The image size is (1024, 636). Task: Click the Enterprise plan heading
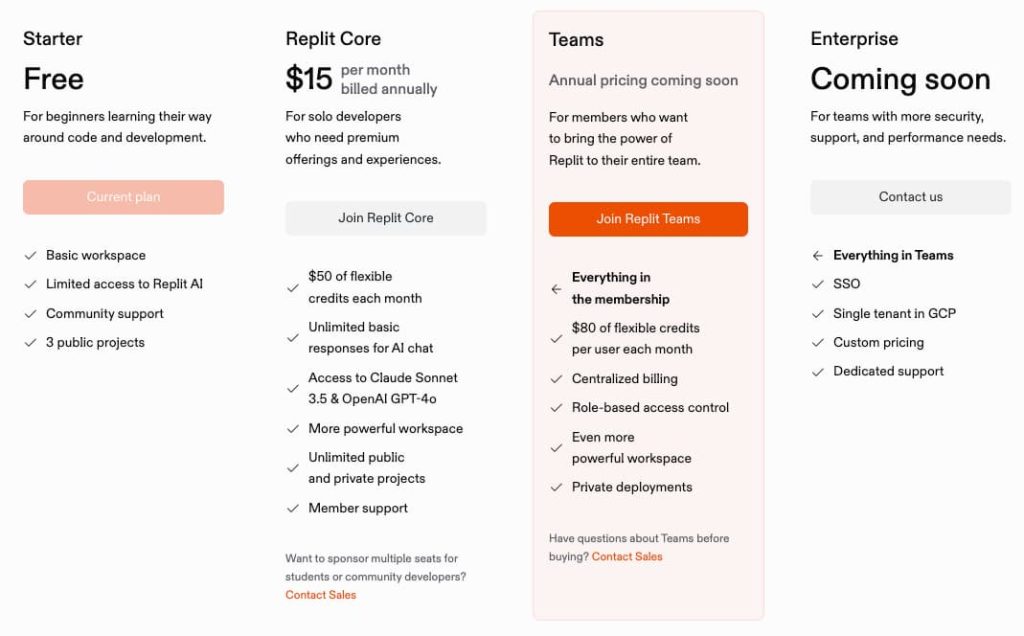(x=854, y=39)
